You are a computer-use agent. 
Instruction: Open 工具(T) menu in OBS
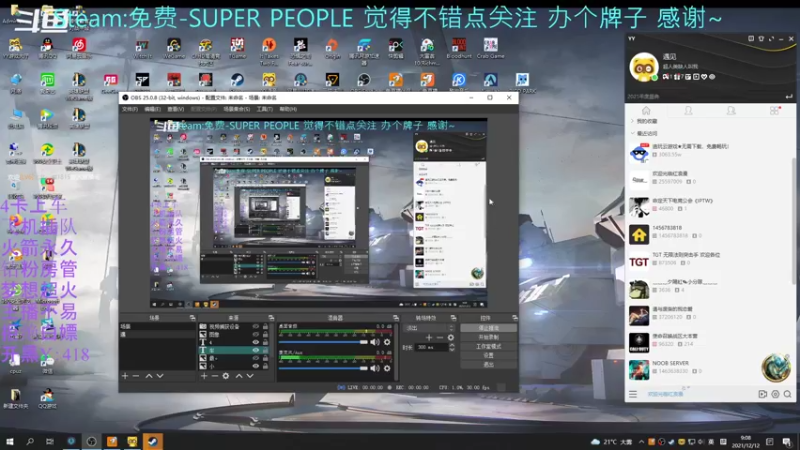[264, 109]
